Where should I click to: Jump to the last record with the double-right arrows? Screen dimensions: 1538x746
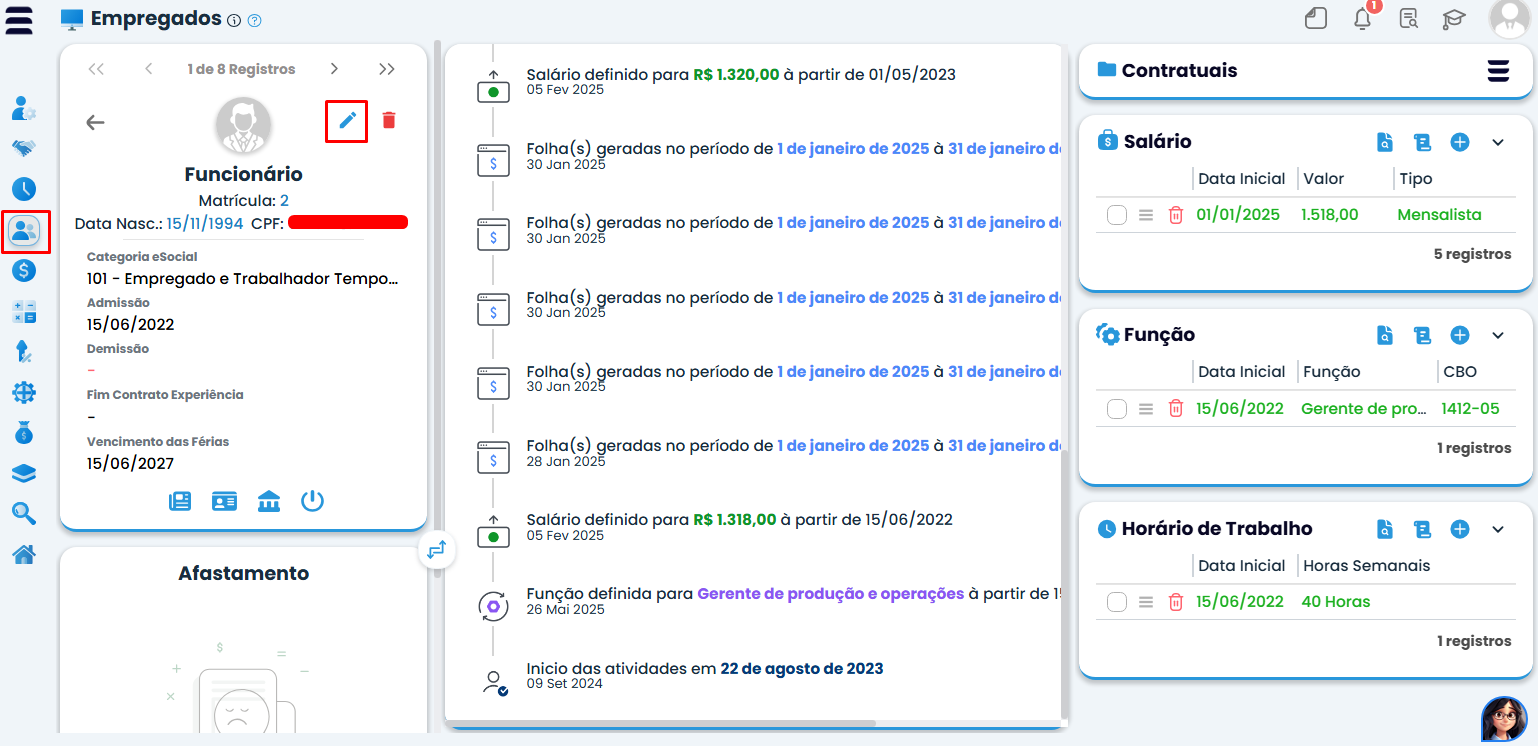387,69
